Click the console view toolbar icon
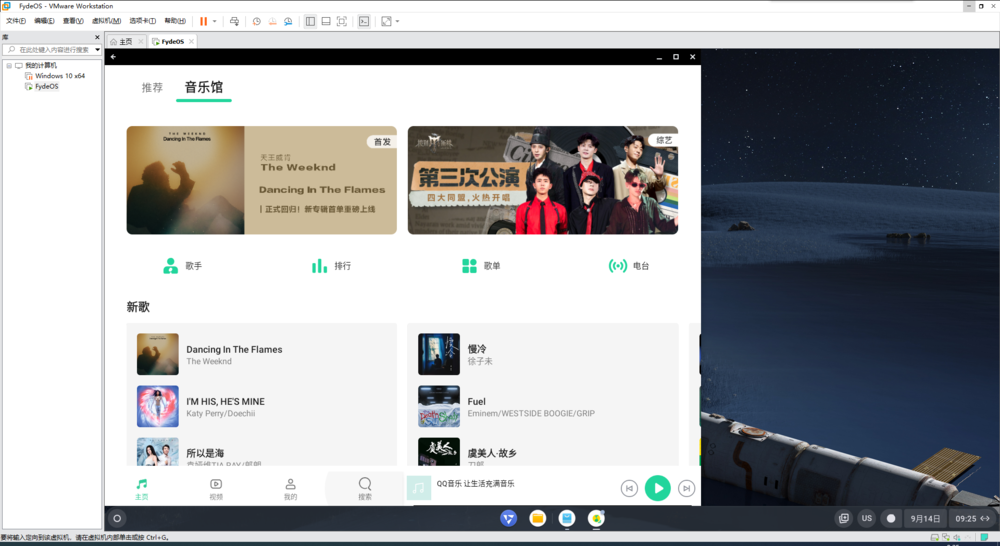Viewport: 1000px width, 546px height. tap(364, 21)
